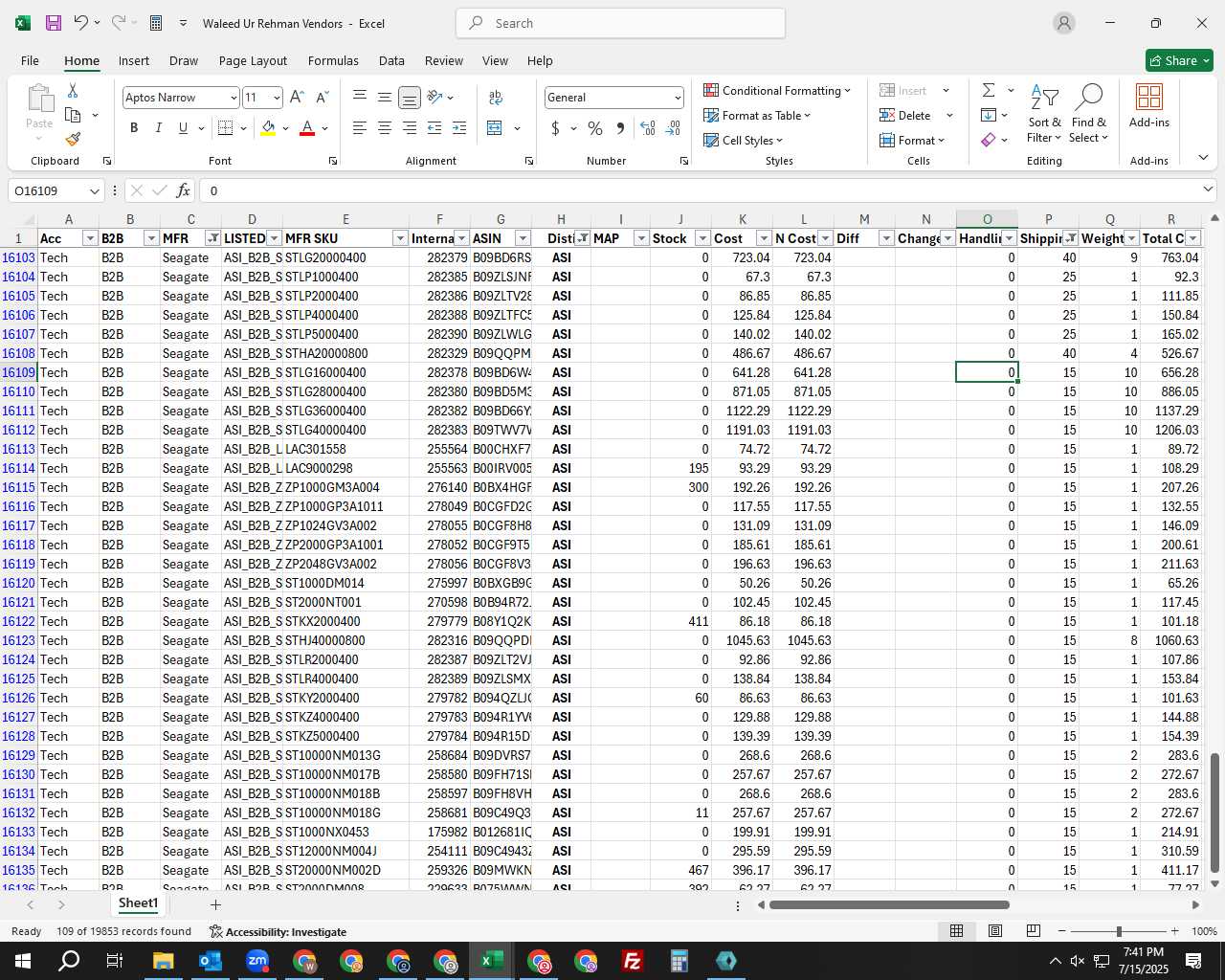This screenshot has width=1225, height=980.
Task: Open the File menu
Action: 30,60
